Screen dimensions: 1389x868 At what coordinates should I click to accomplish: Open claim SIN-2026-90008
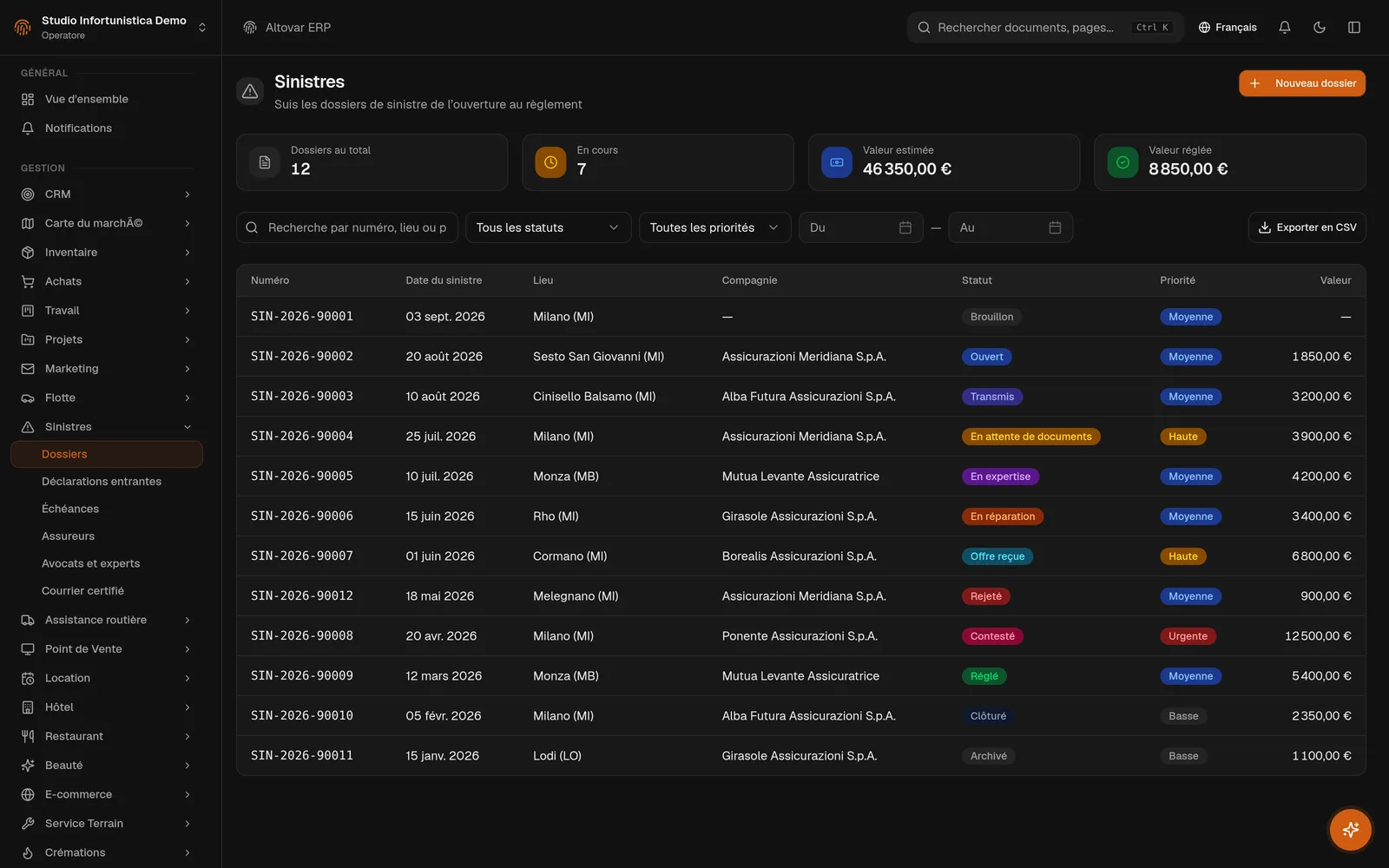[302, 635]
